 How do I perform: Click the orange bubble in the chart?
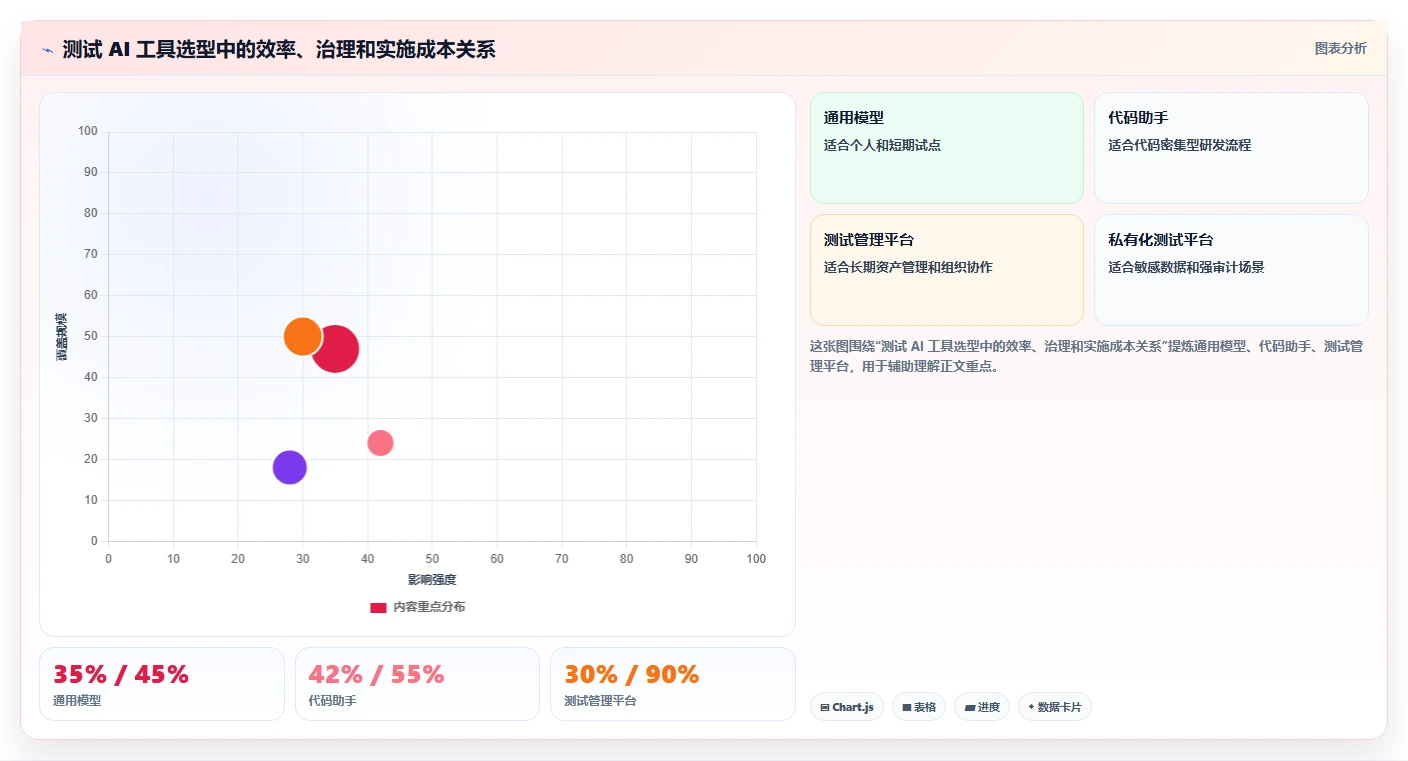coord(302,336)
